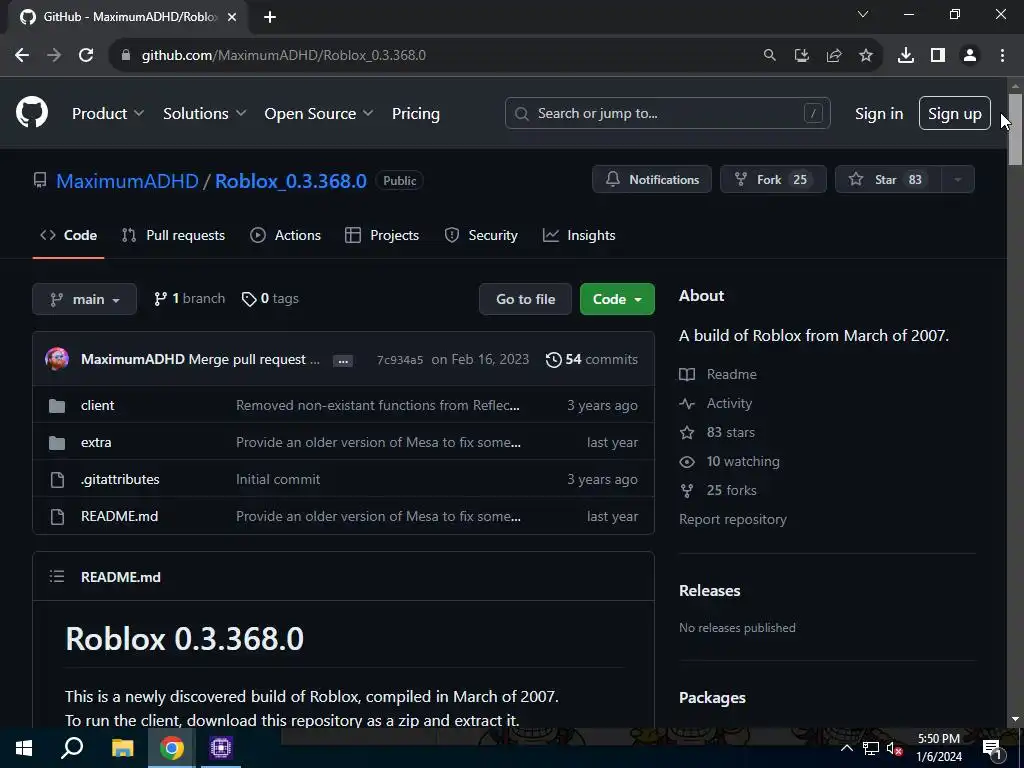Switch to the Projects tab

pyautogui.click(x=382, y=235)
